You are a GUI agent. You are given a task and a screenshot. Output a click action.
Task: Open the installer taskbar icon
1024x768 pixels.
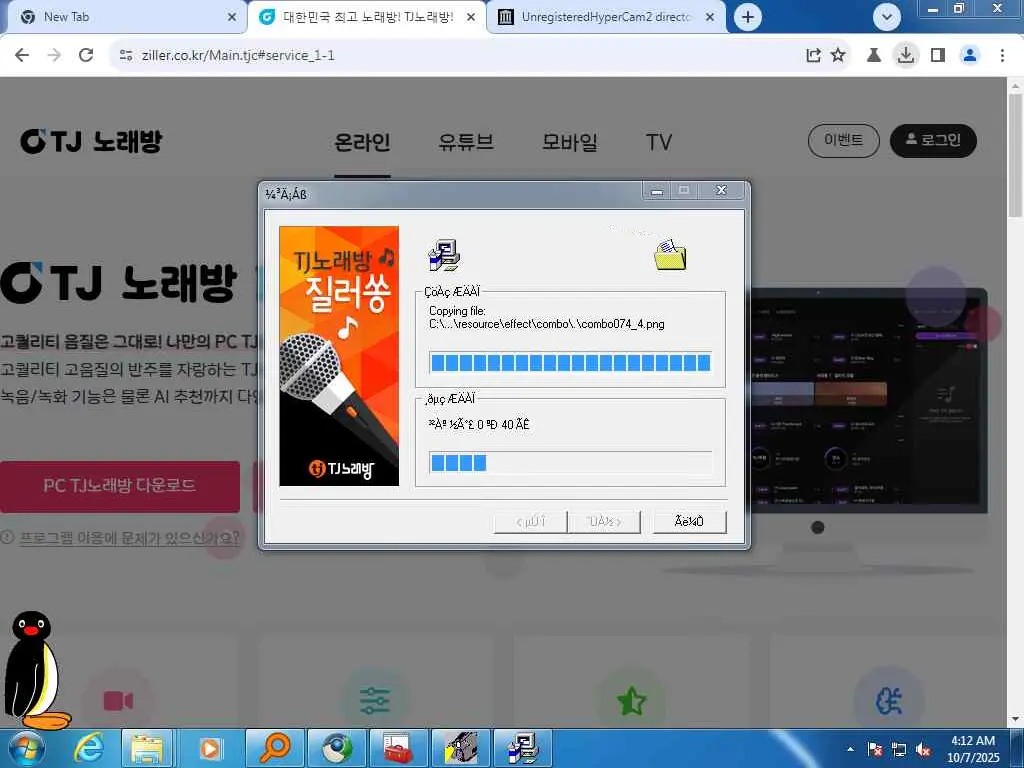point(522,748)
